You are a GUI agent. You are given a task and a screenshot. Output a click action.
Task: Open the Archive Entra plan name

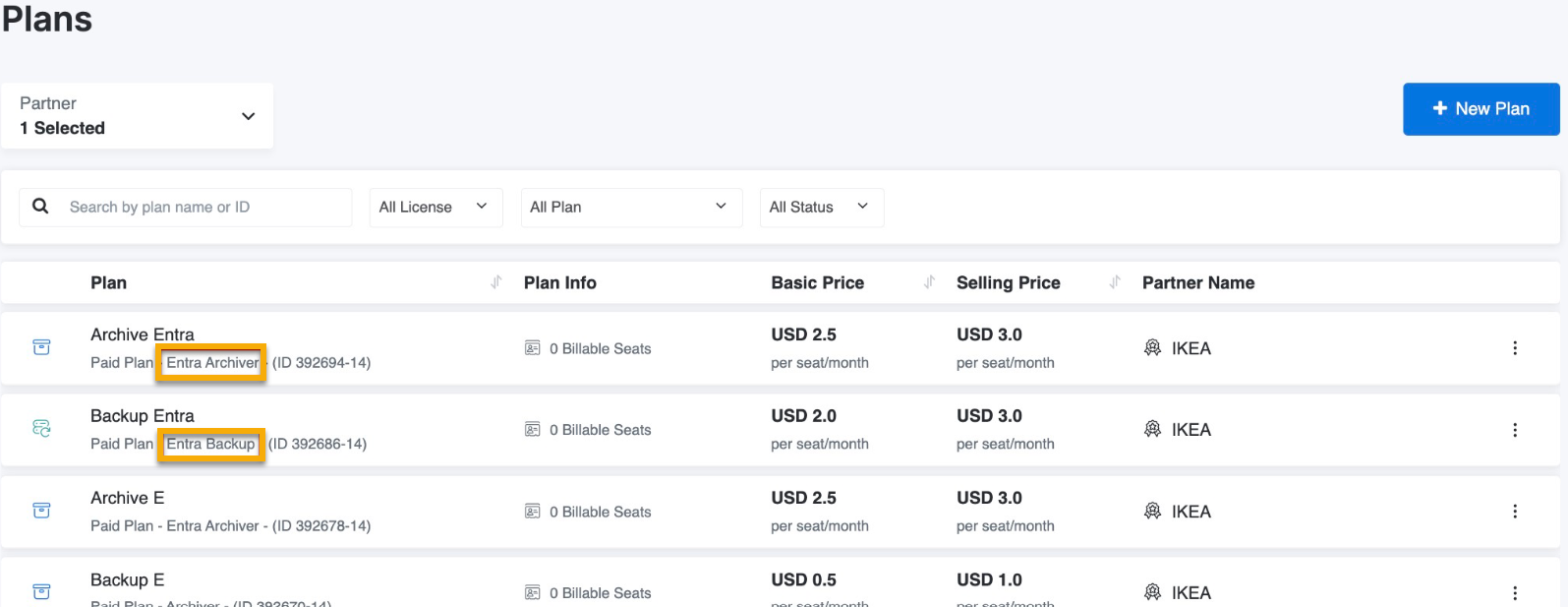pos(143,334)
